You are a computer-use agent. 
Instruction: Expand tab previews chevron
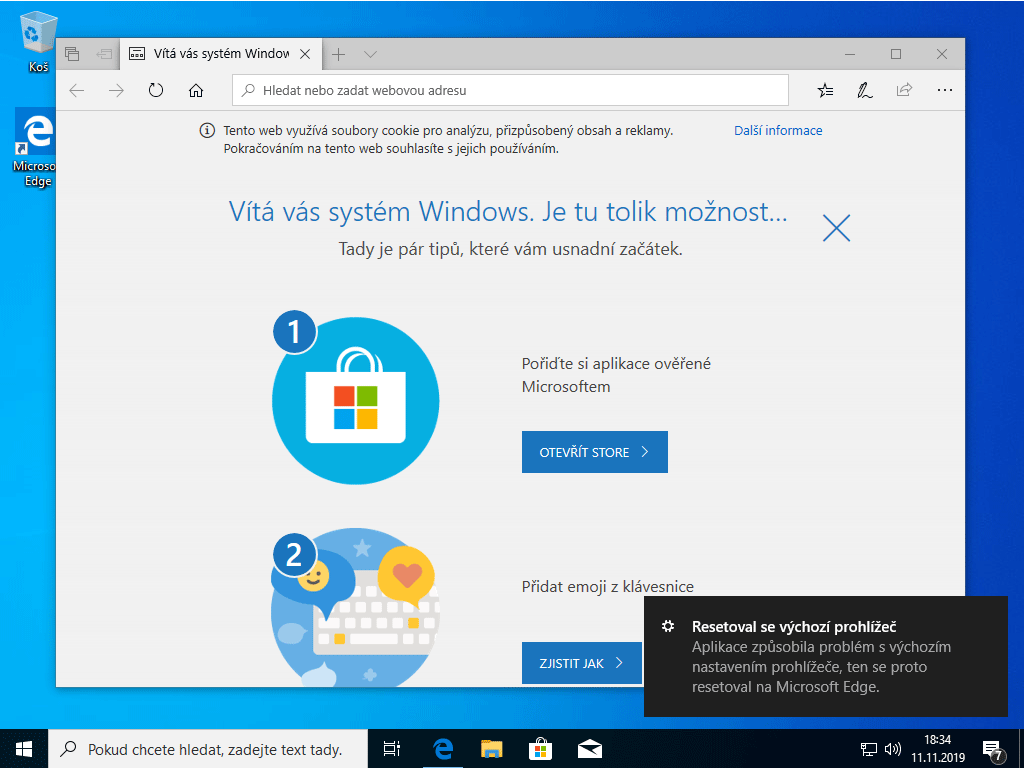pyautogui.click(x=370, y=54)
